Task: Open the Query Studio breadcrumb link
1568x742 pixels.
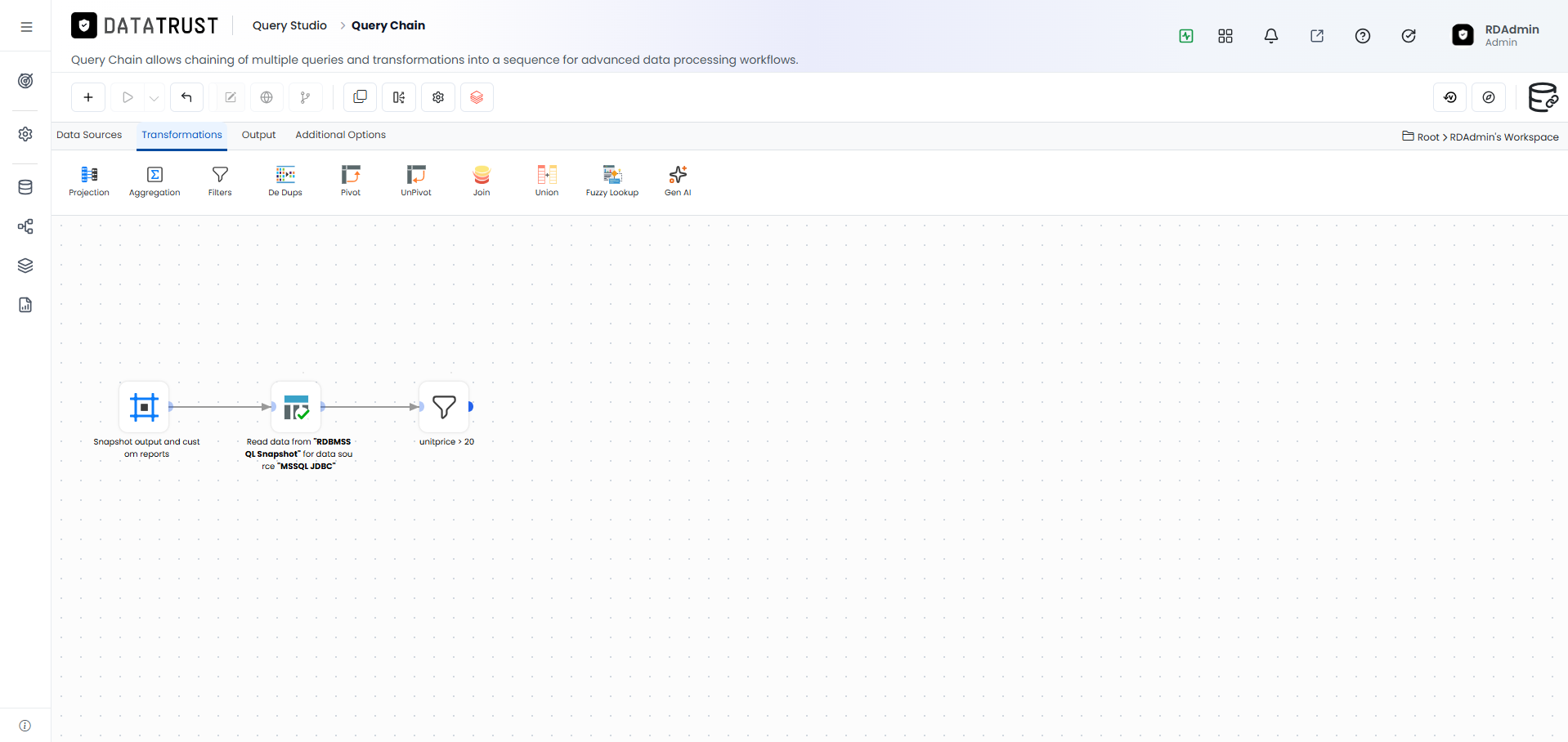Action: coord(289,25)
